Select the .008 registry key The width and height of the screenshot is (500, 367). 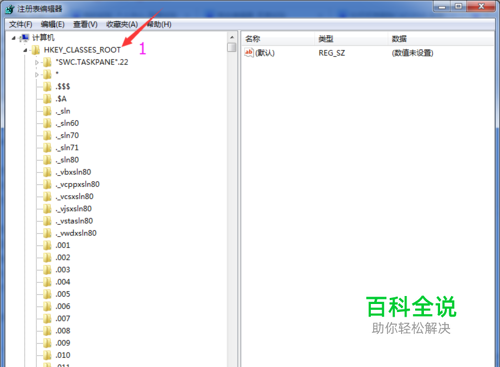[63, 331]
